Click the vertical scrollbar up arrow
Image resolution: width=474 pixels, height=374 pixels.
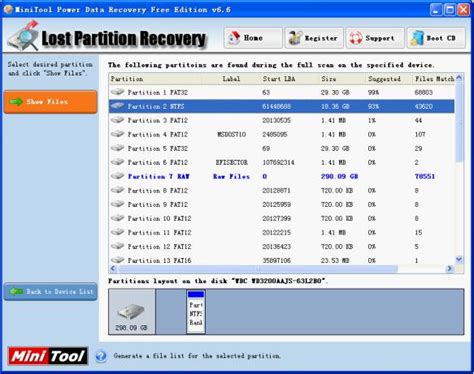click(x=459, y=78)
